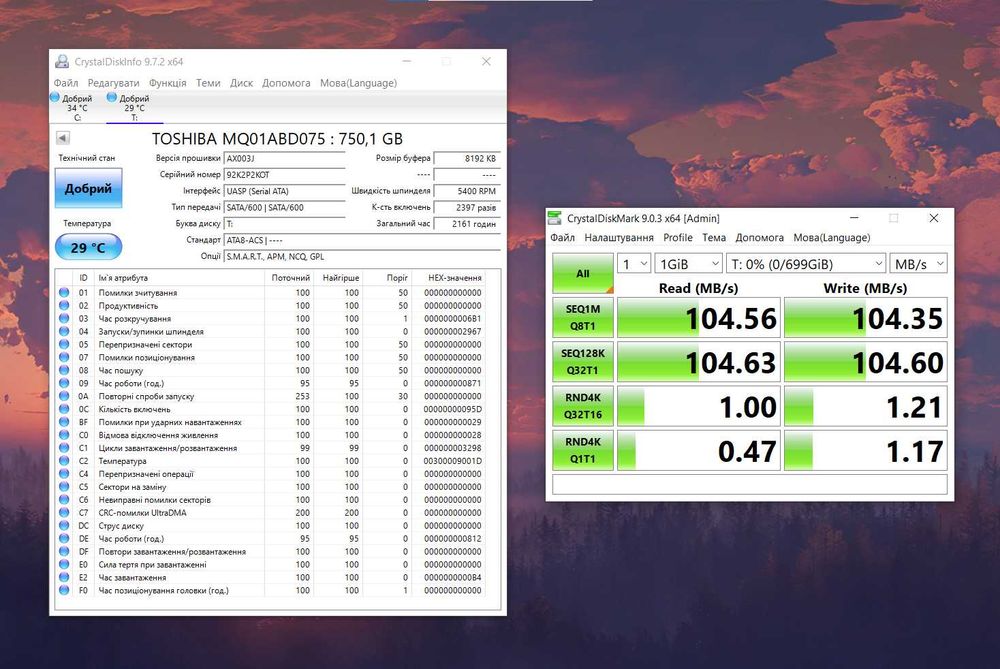The width and height of the screenshot is (1000, 669).
Task: Open unit dropdown showing MB/s
Action: [x=918, y=264]
